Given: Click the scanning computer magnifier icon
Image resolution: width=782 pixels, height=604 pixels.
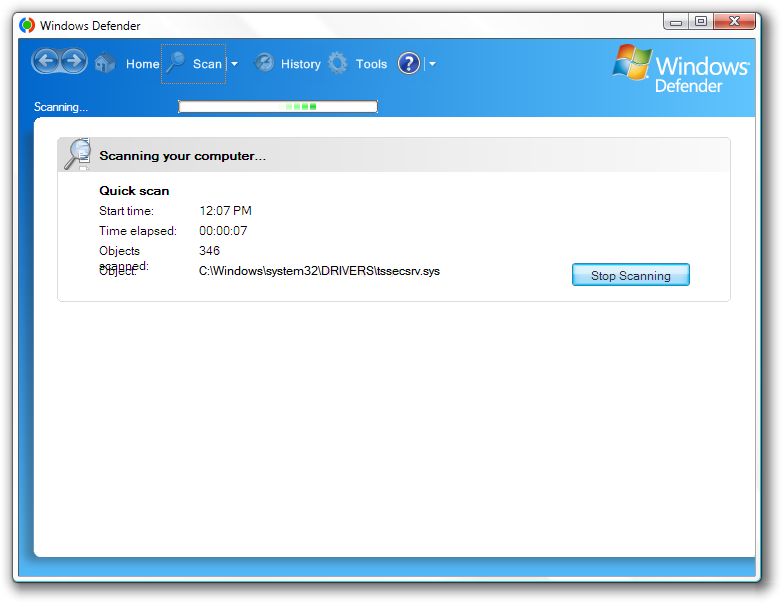Looking at the screenshot, I should [78, 154].
